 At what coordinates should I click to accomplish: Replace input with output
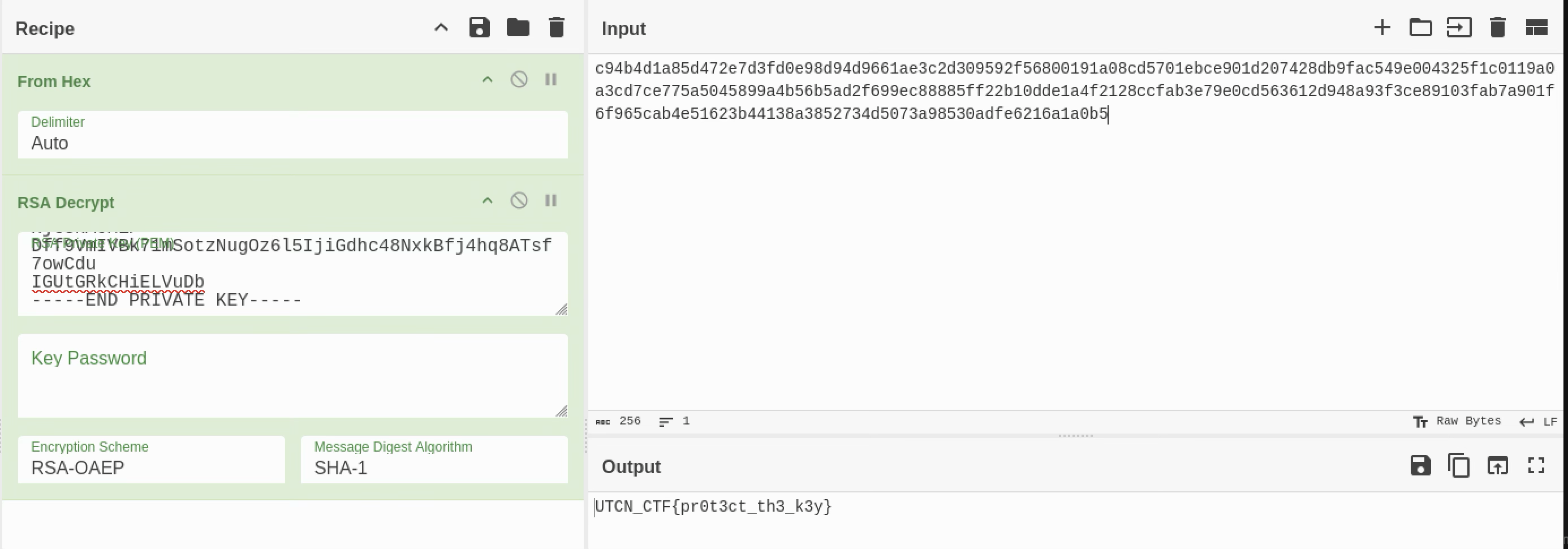tap(1497, 466)
